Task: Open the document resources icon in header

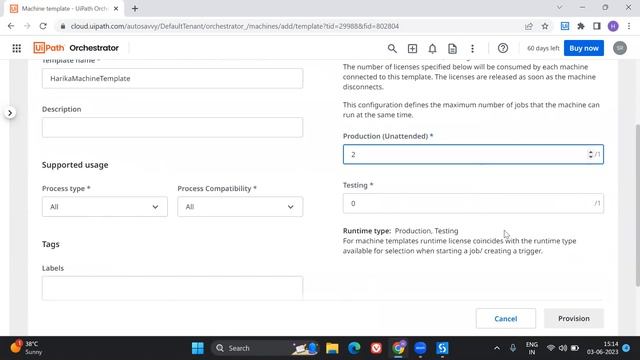Action: pos(452,49)
